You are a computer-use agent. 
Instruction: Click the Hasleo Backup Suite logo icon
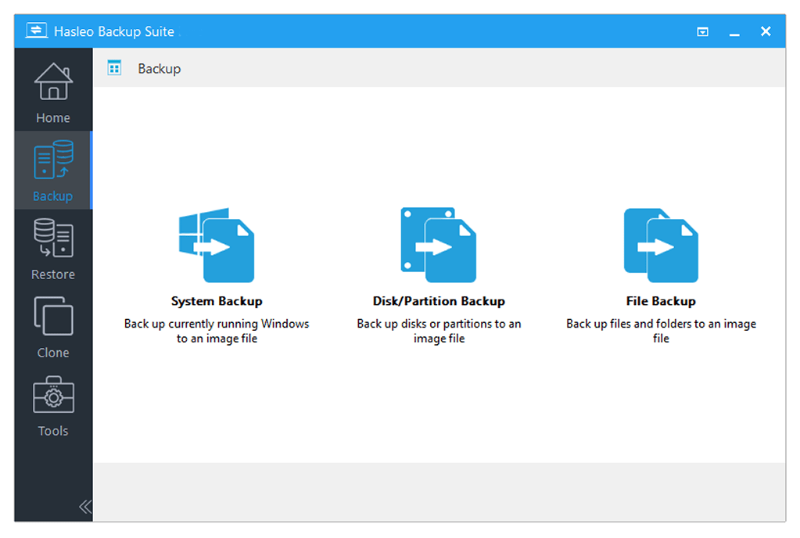coord(36,31)
